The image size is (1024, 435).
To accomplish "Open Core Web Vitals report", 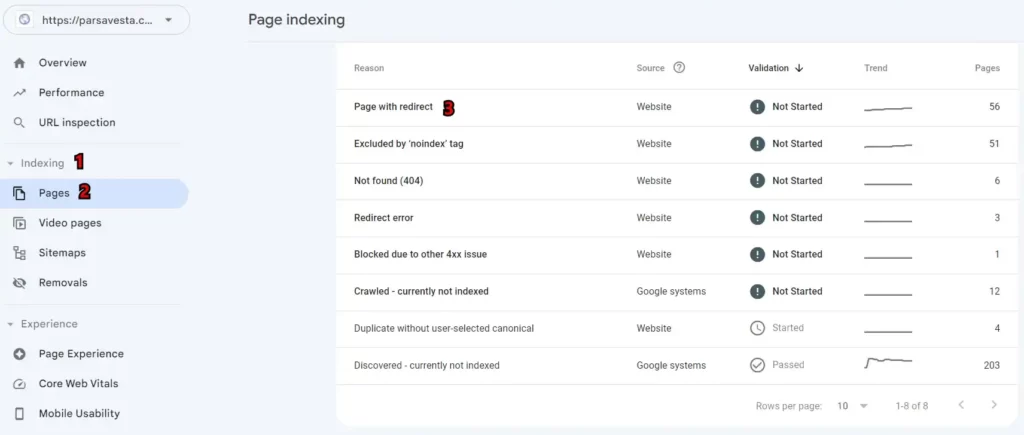I will coord(78,383).
